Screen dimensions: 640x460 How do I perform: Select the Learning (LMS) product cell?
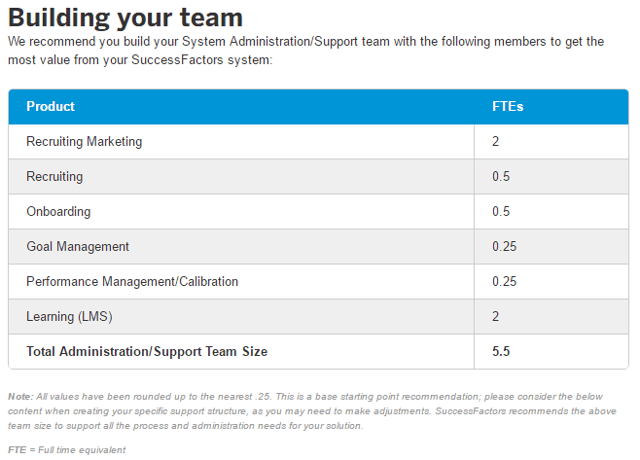[69, 317]
